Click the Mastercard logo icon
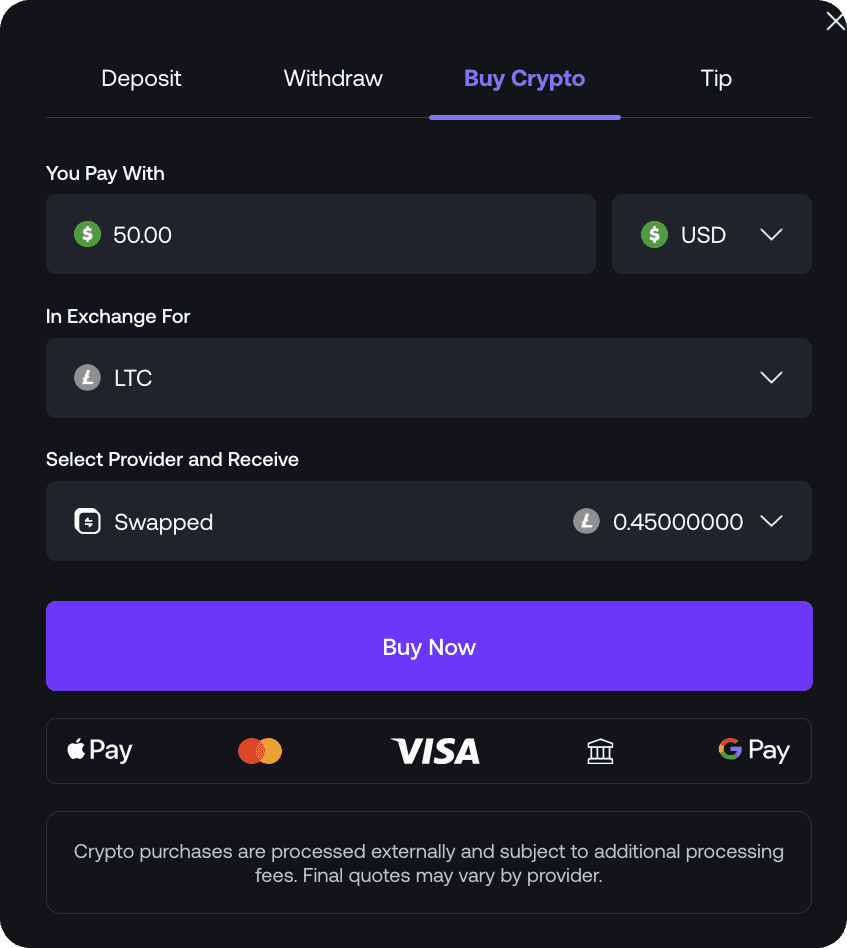The width and height of the screenshot is (847, 948). tap(260, 751)
